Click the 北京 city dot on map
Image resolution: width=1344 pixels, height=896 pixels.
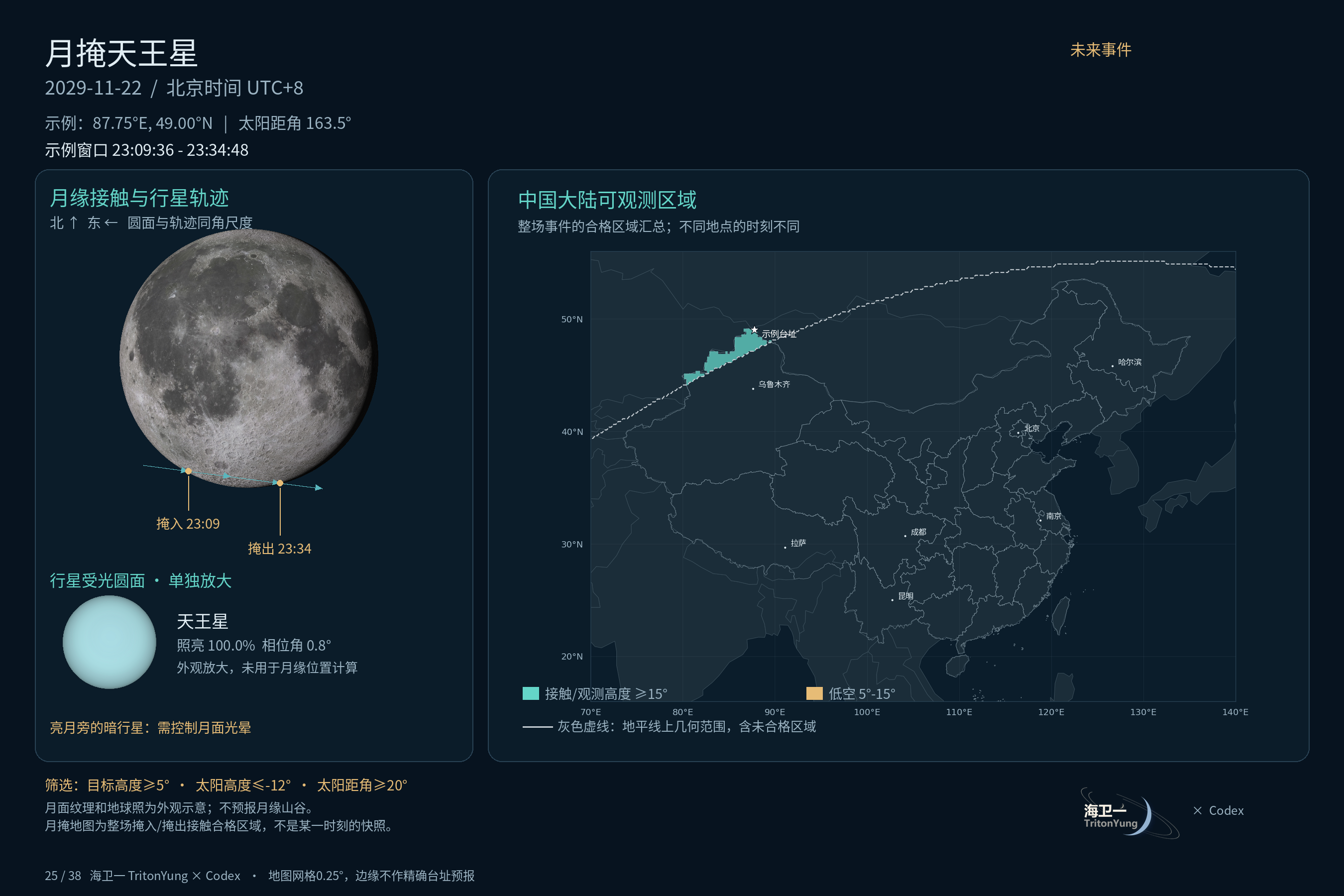pos(1018,433)
